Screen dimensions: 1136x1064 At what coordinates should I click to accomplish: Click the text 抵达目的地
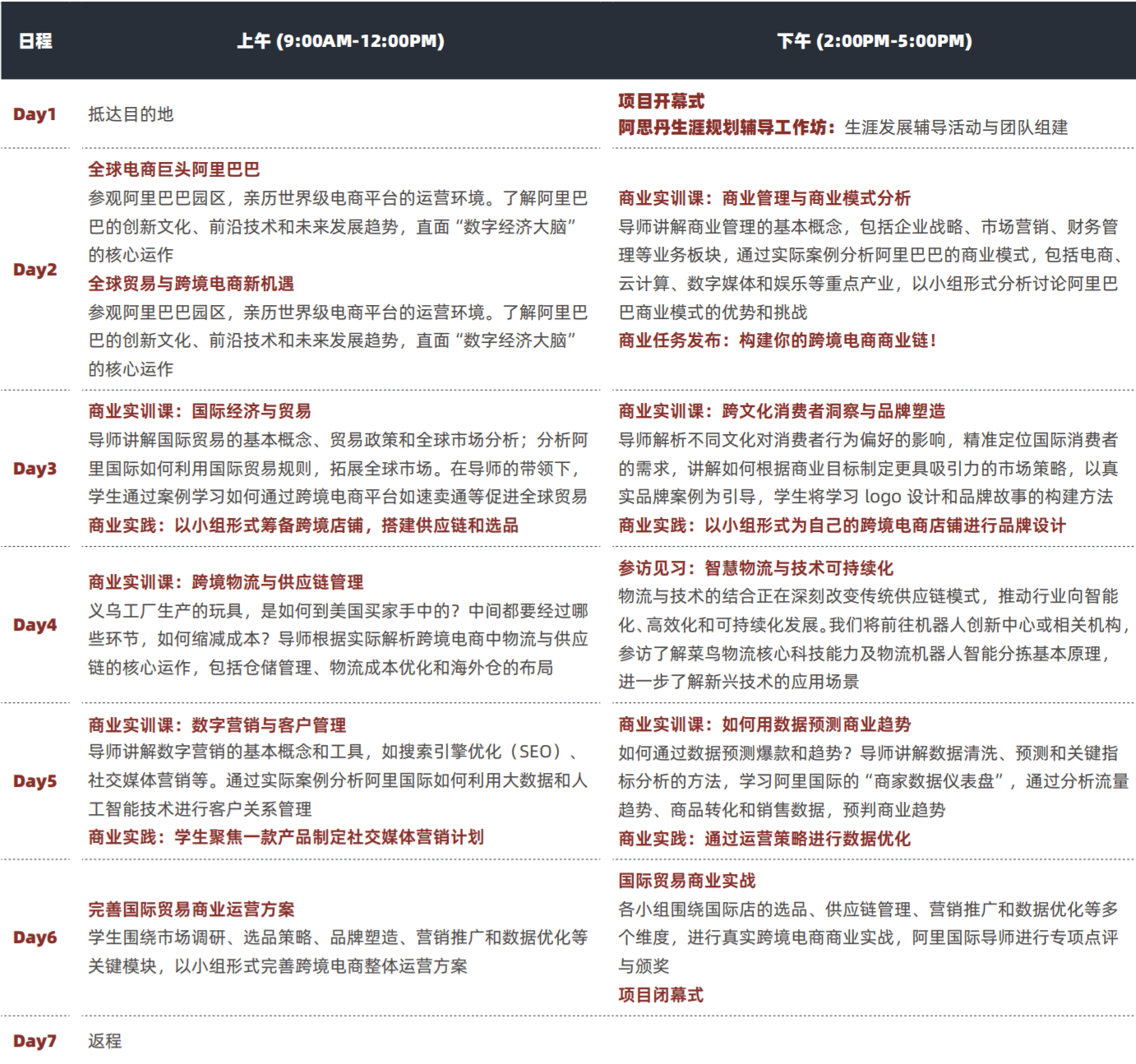[x=132, y=114]
